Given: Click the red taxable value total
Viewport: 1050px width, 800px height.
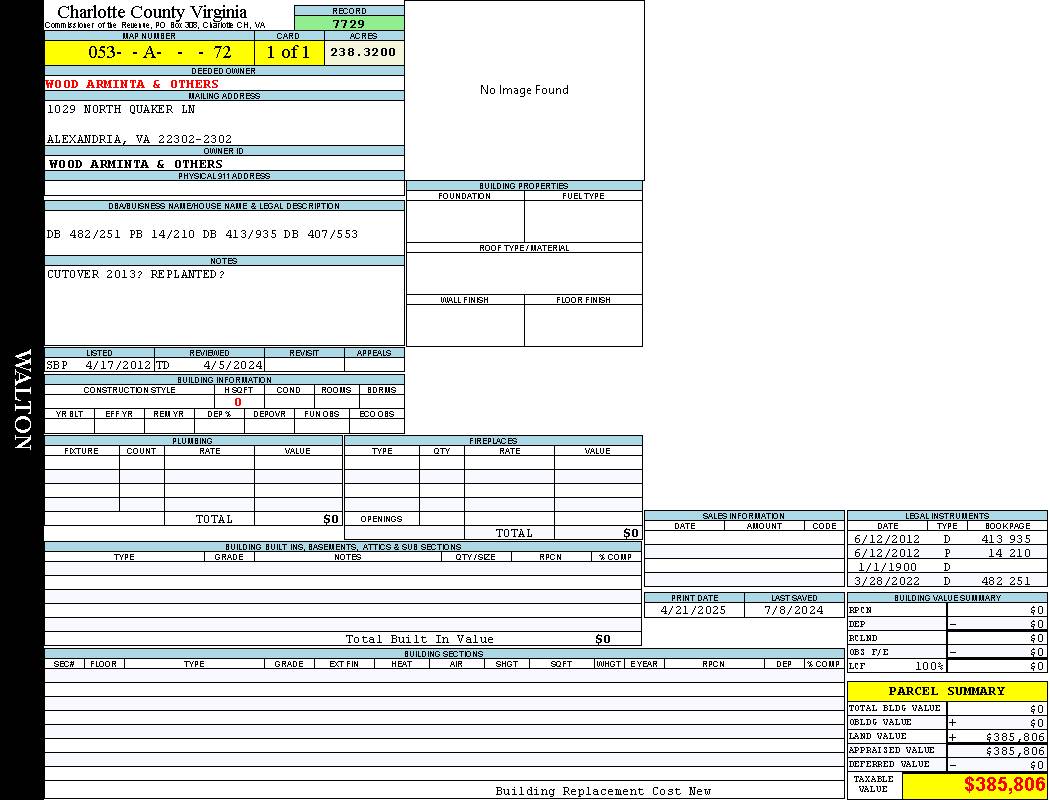Looking at the screenshot, I should point(1004,785).
